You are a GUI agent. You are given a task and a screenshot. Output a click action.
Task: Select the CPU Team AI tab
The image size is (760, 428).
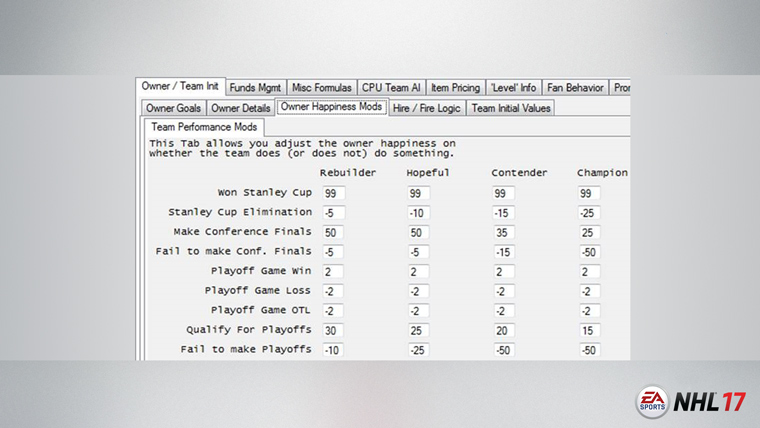[x=391, y=87]
